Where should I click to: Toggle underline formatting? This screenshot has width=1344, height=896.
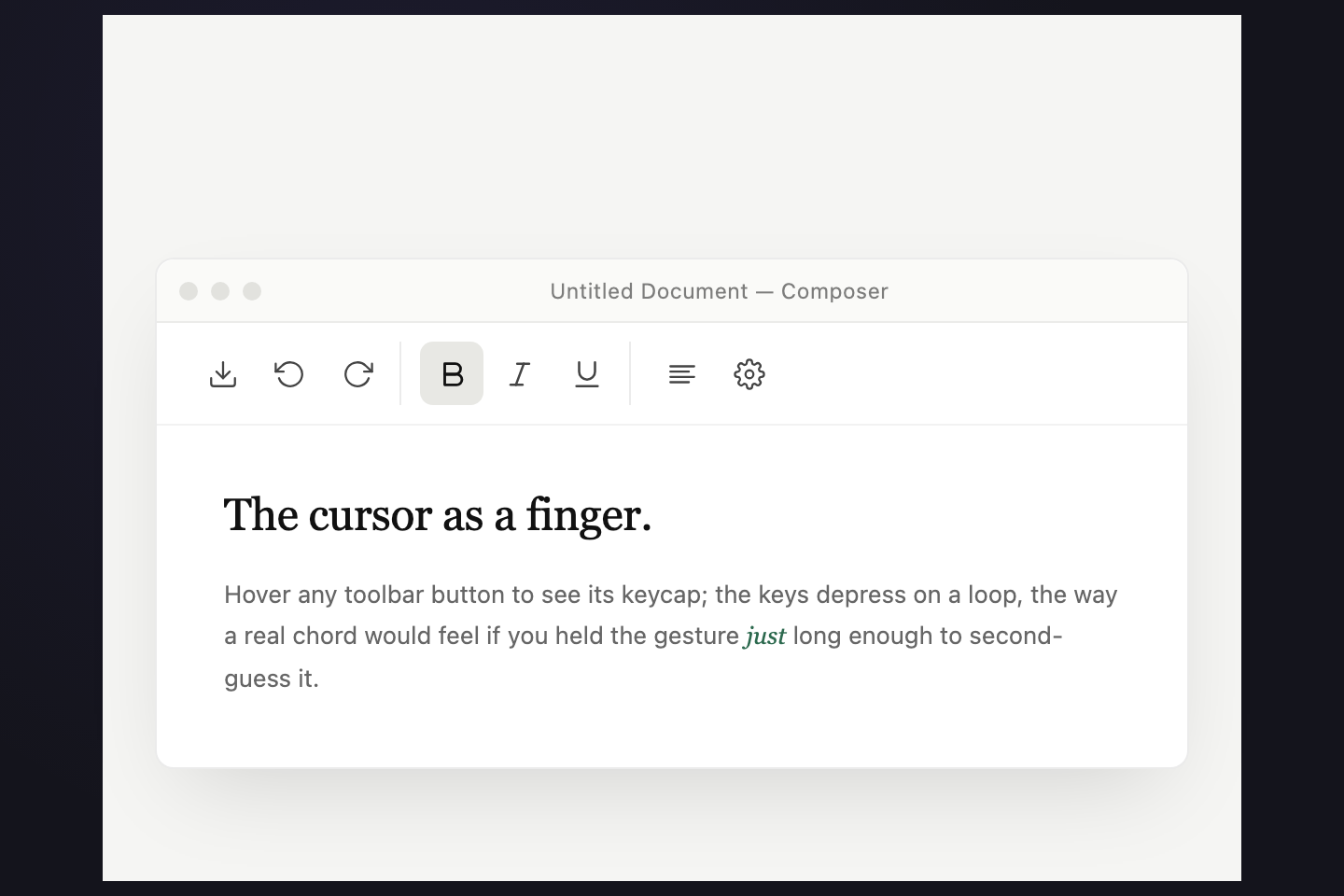pos(587,374)
